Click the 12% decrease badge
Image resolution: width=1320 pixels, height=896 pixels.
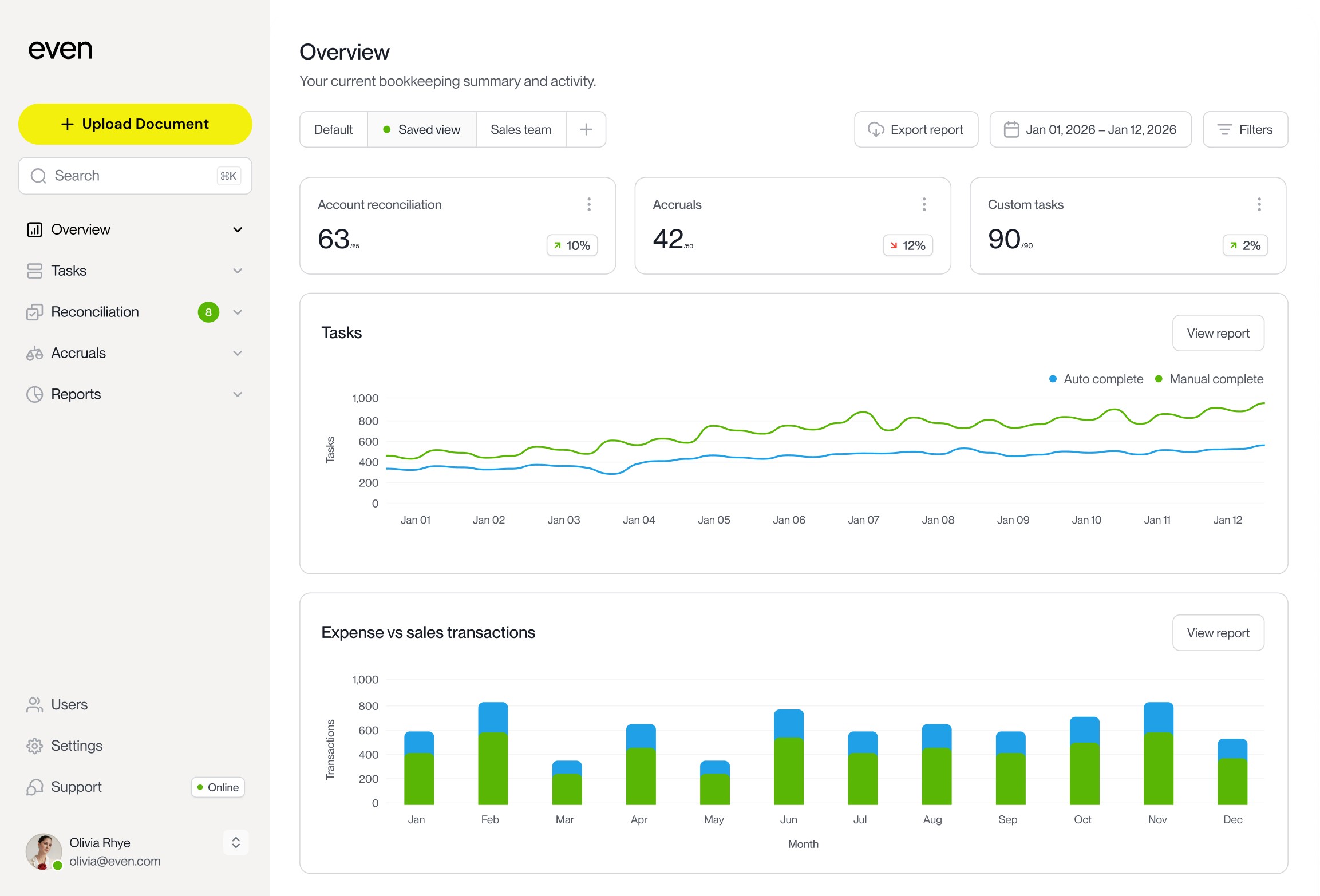908,245
